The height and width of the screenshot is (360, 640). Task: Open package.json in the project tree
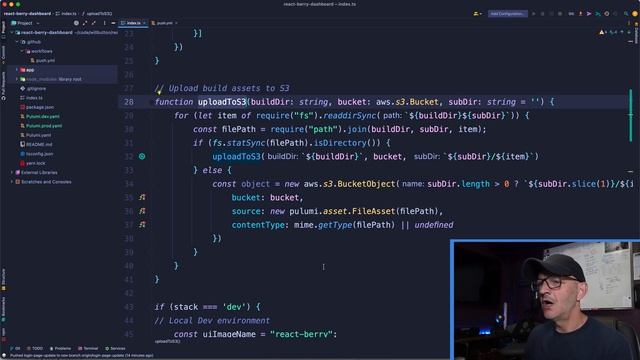click(40, 107)
